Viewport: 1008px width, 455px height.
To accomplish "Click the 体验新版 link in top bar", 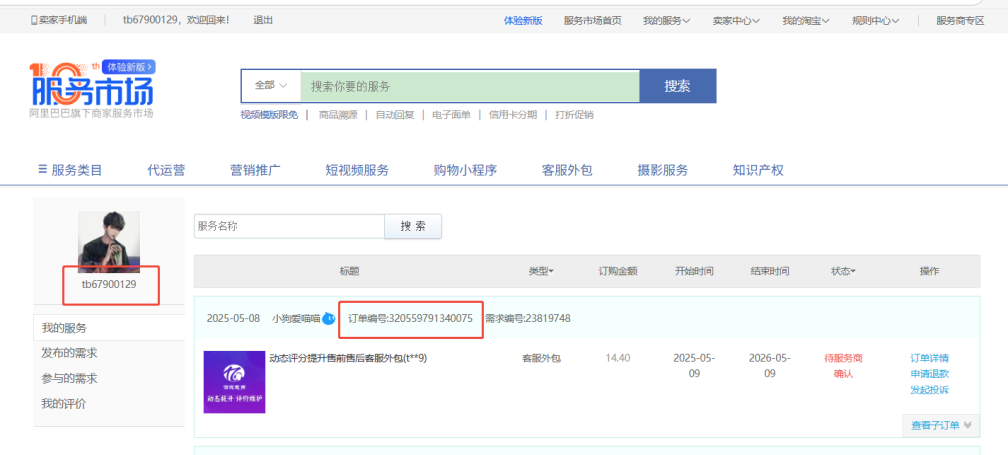I will (x=523, y=20).
